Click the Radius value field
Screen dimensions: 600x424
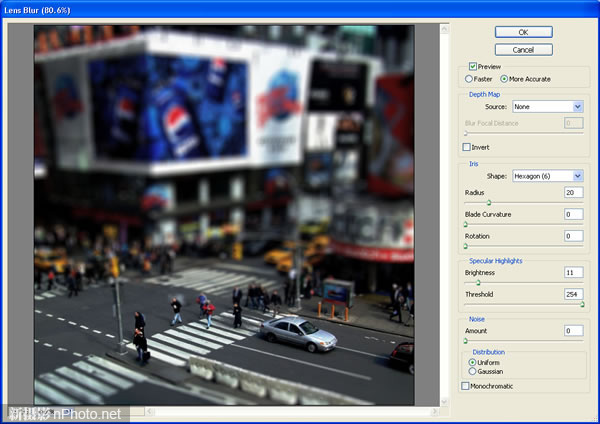pyautogui.click(x=574, y=192)
